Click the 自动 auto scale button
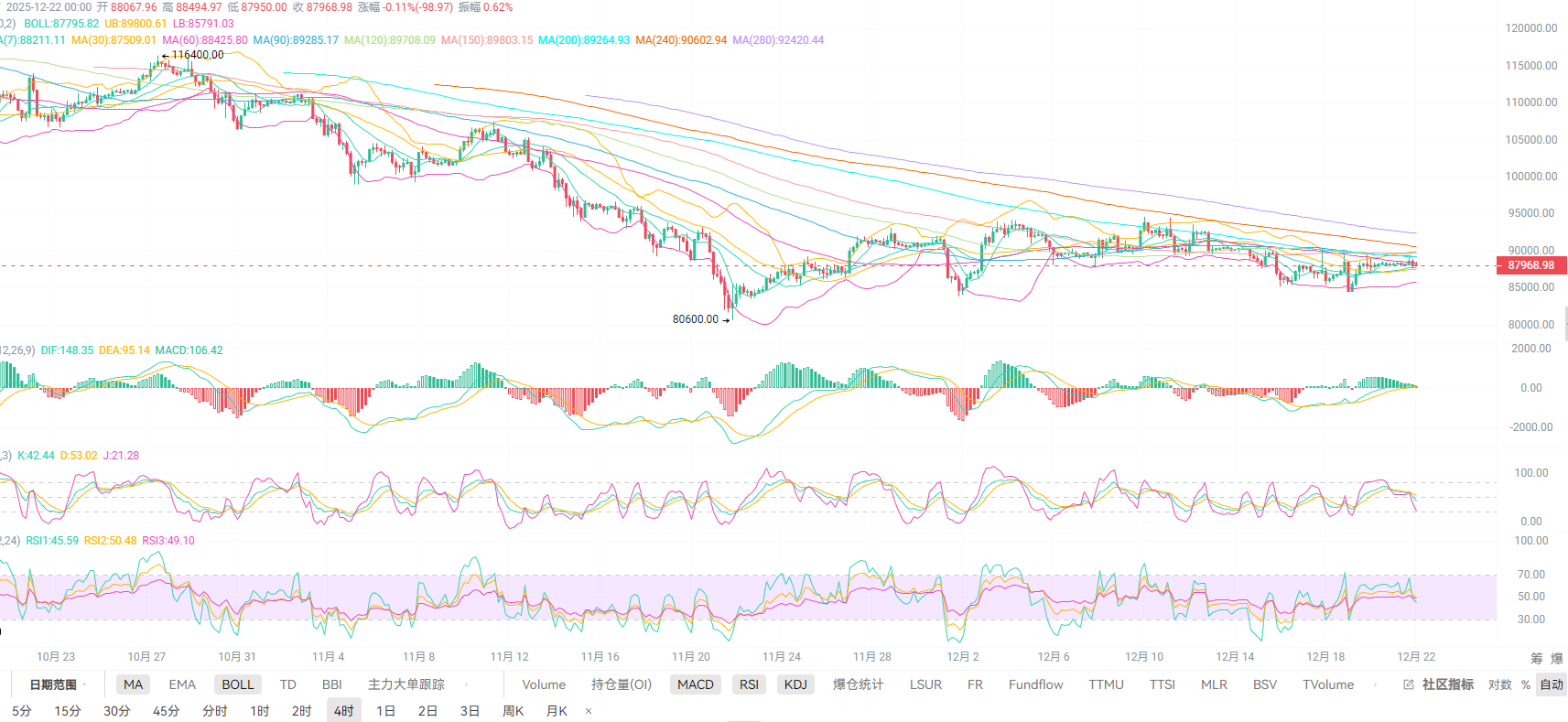This screenshot has width=1568, height=722. pos(1552,684)
